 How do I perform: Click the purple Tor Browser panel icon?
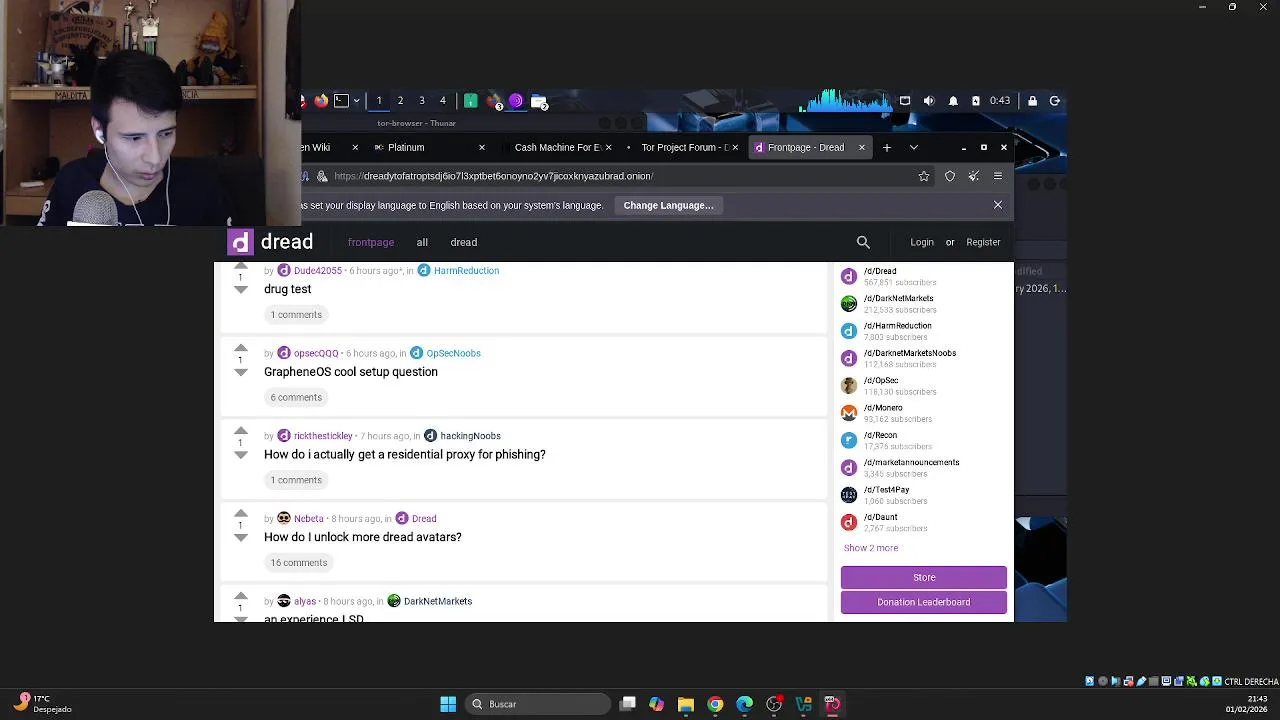coord(516,101)
